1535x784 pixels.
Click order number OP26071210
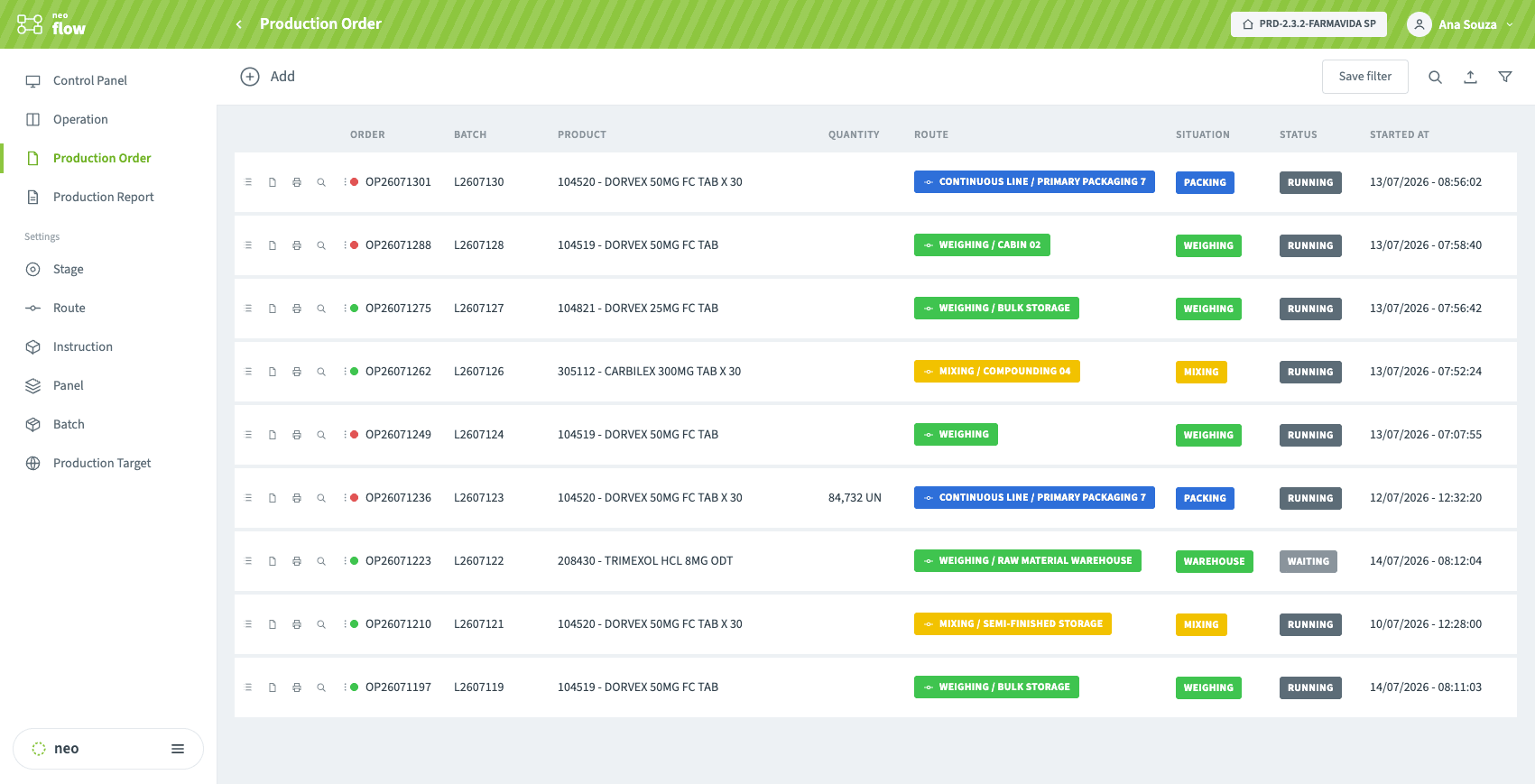click(398, 624)
